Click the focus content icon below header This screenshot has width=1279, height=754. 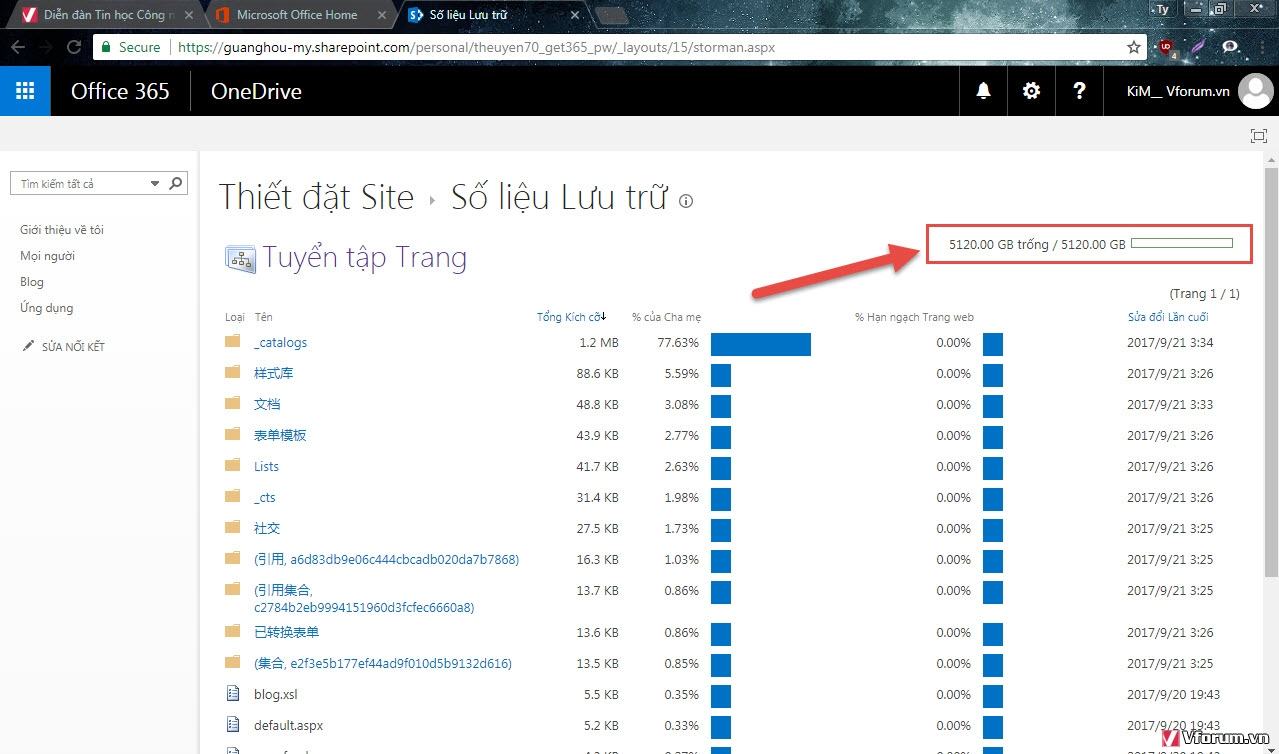click(x=1258, y=136)
